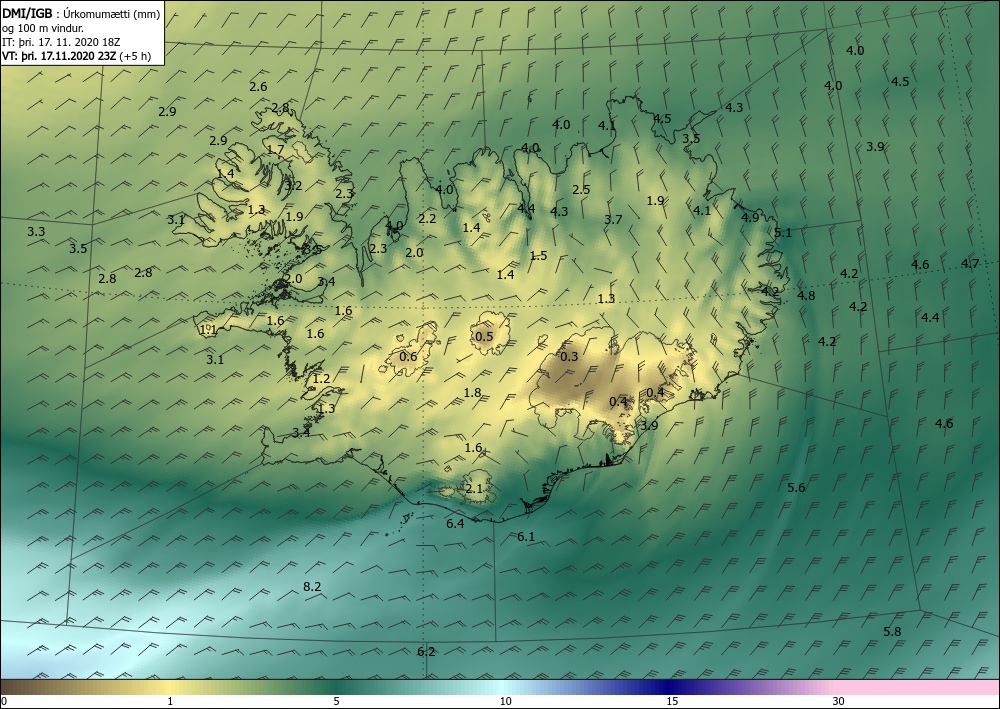
Task: Click the 15 label on the color scale
Action: pyautogui.click(x=672, y=701)
